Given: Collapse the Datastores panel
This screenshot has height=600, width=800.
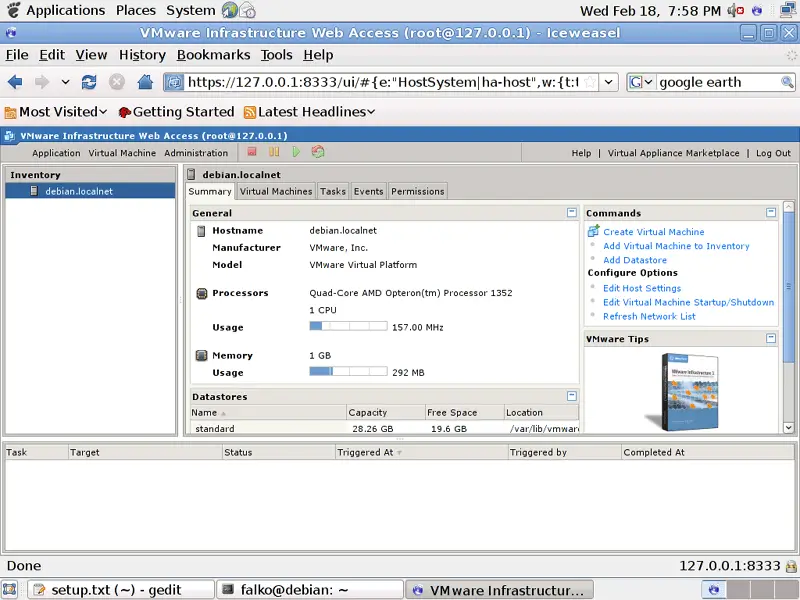Looking at the screenshot, I should (571, 396).
